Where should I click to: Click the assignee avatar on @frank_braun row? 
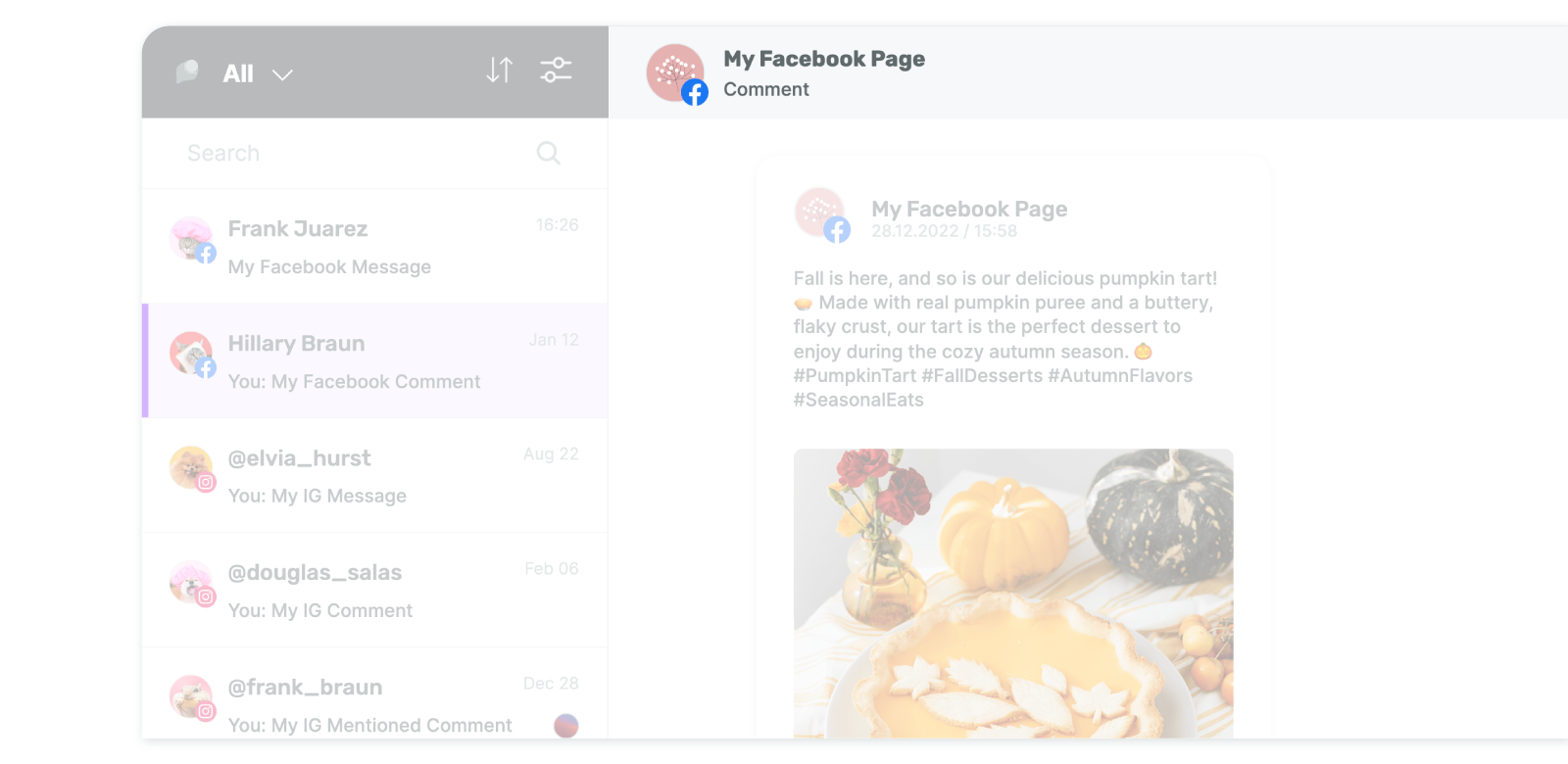[x=565, y=726]
